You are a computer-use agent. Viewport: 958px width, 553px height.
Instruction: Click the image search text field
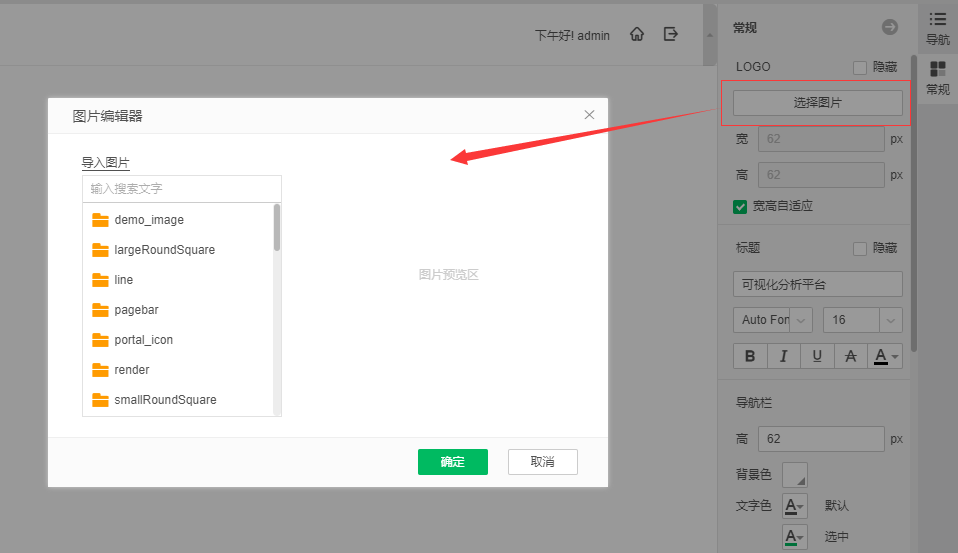tap(182, 189)
